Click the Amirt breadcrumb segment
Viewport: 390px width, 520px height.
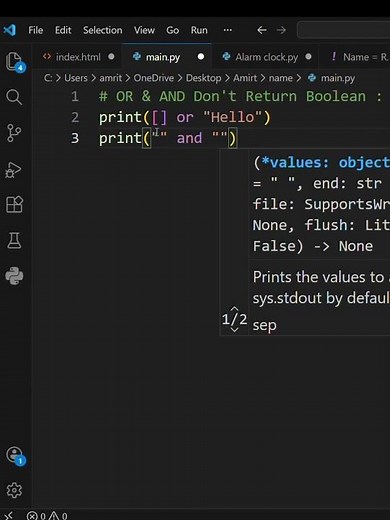pos(245,78)
